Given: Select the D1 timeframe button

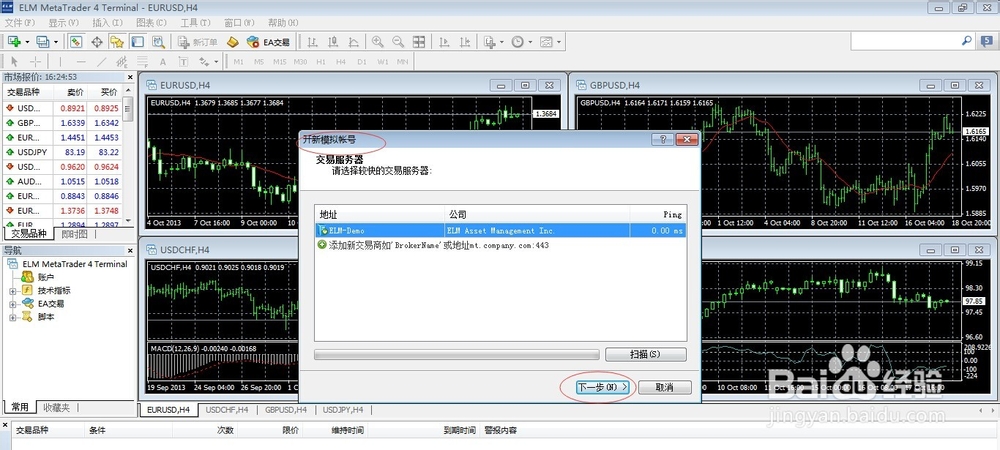Looking at the screenshot, I should tap(362, 62).
